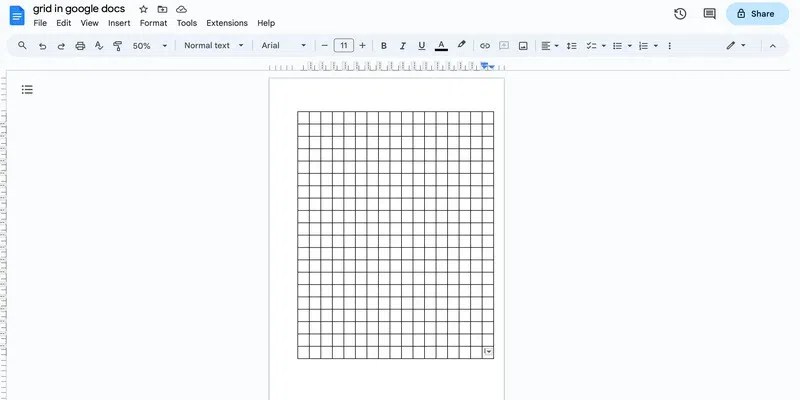Viewport: 800px width, 400px height.
Task: Toggle underline formatting
Action: [421, 46]
